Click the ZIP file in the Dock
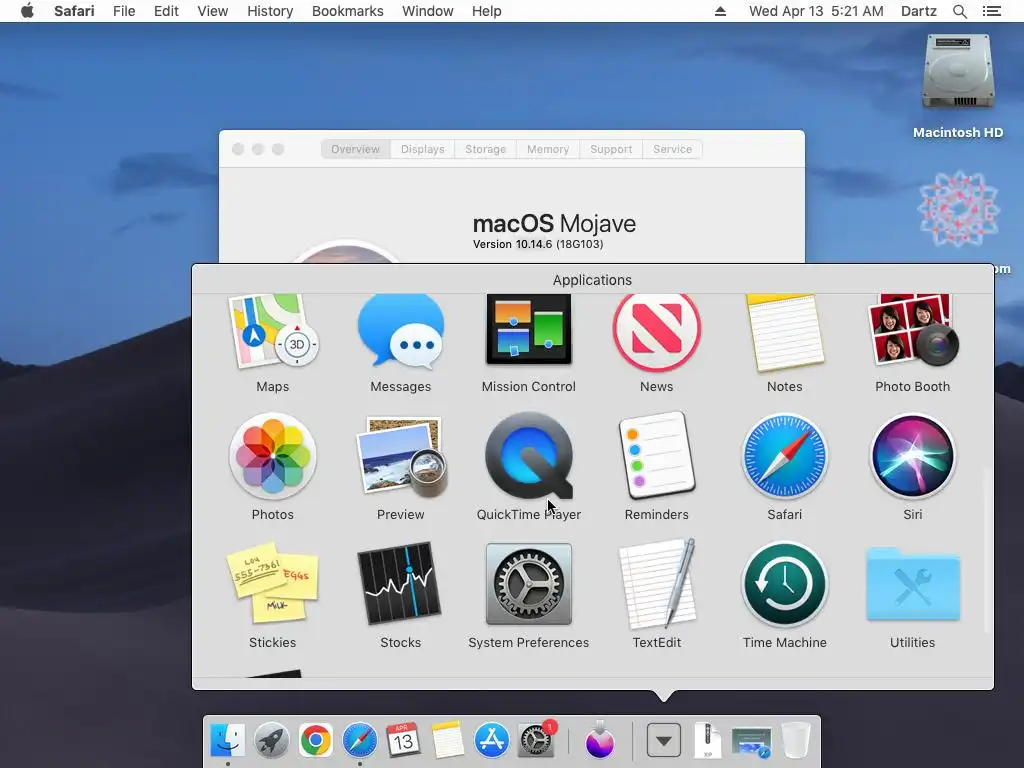 [x=708, y=740]
